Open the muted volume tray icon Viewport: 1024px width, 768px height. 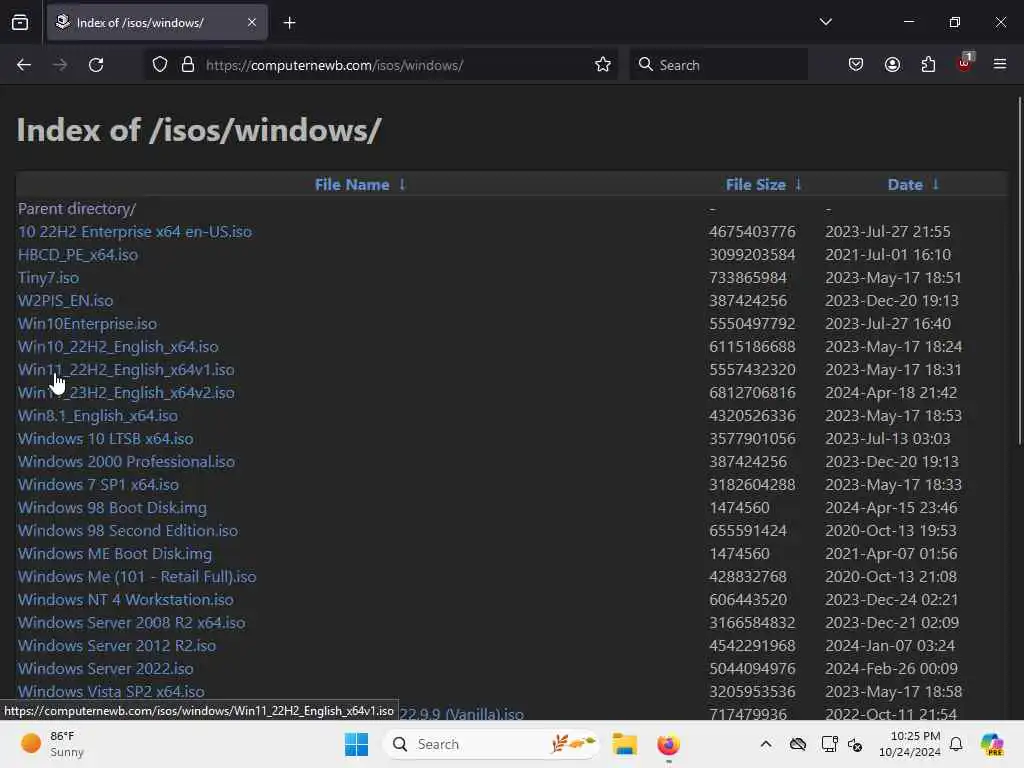(855, 744)
